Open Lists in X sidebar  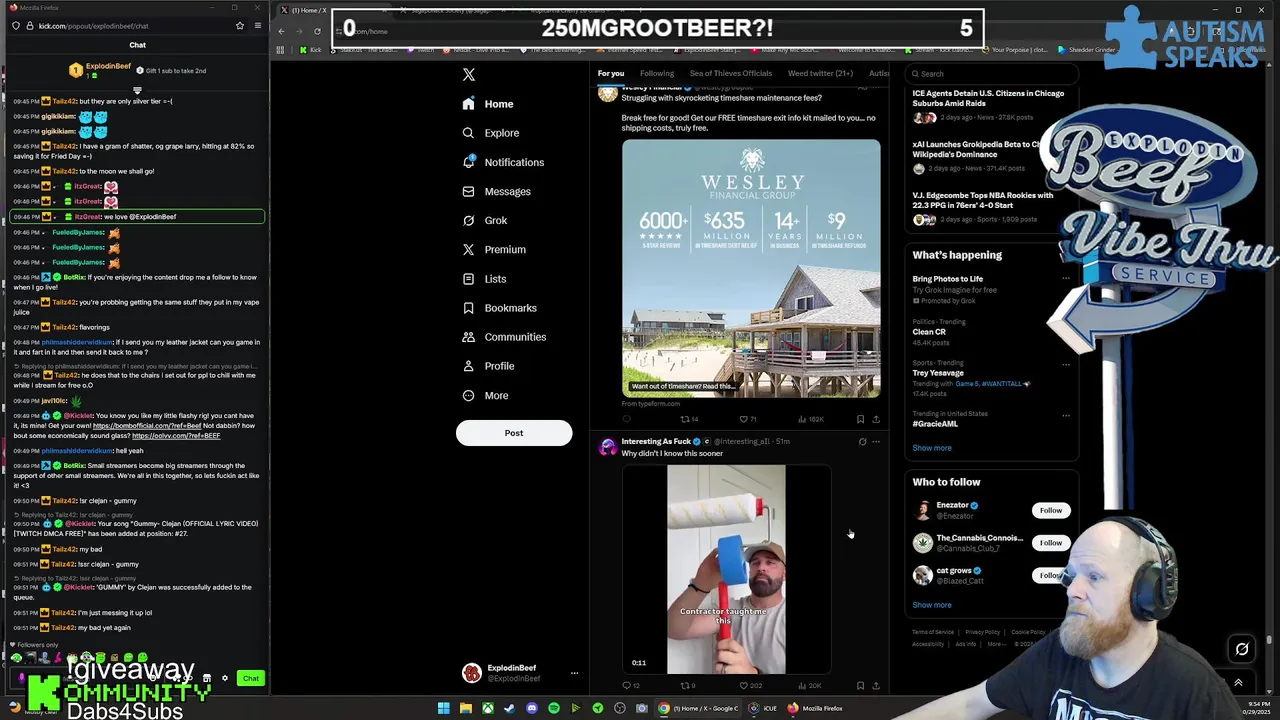click(x=484, y=279)
